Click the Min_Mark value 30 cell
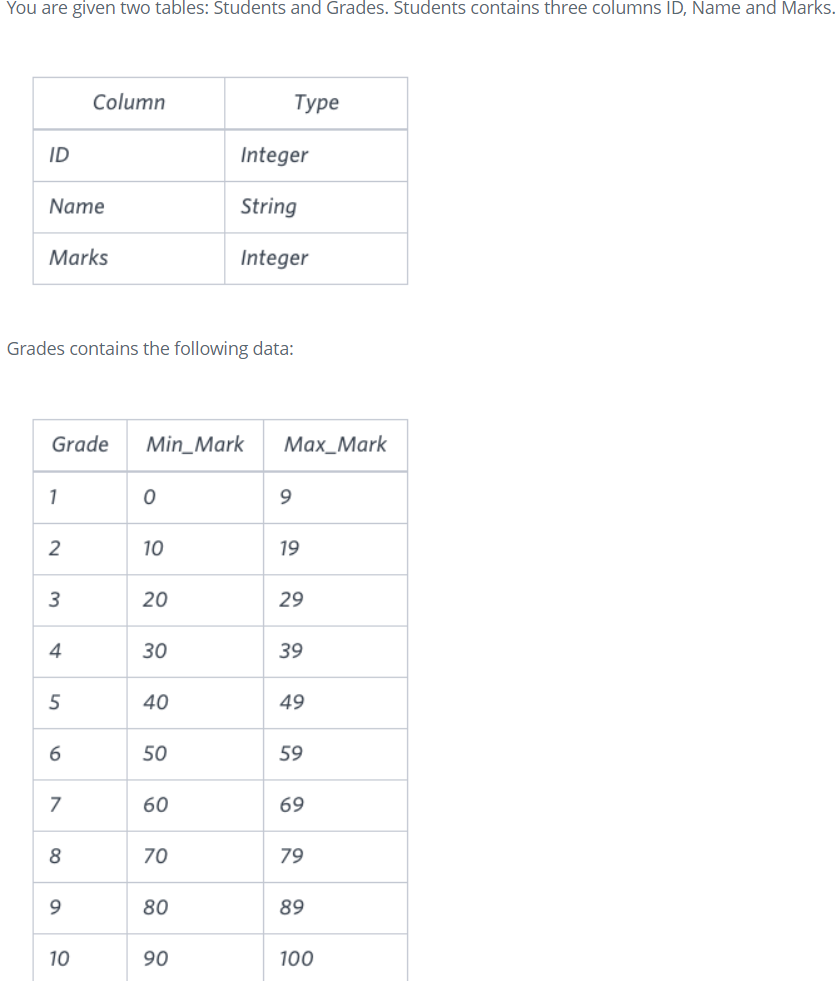 click(195, 651)
